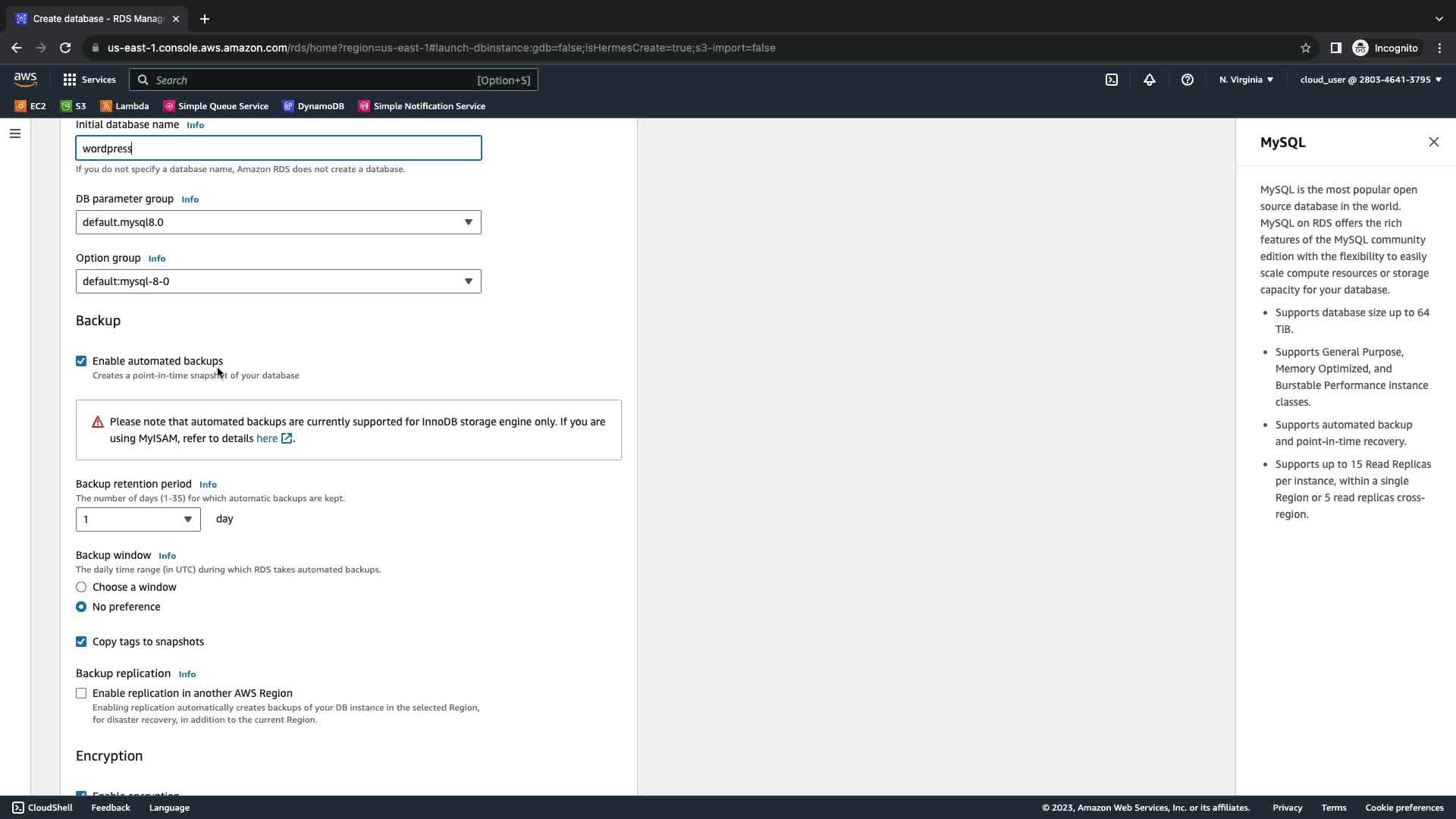Click the help question mark icon

point(1187,80)
